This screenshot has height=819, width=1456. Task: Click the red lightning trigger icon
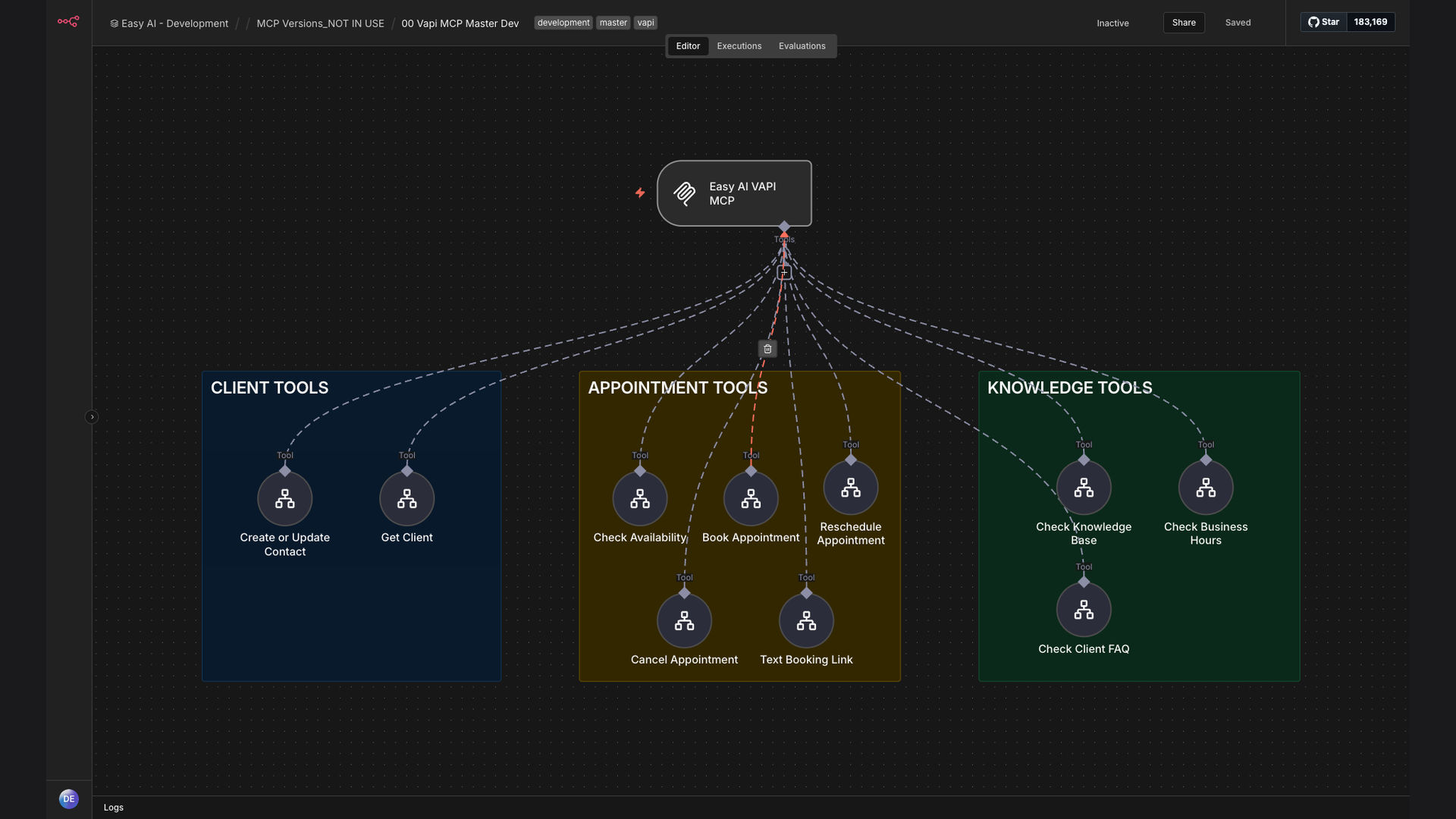640,193
